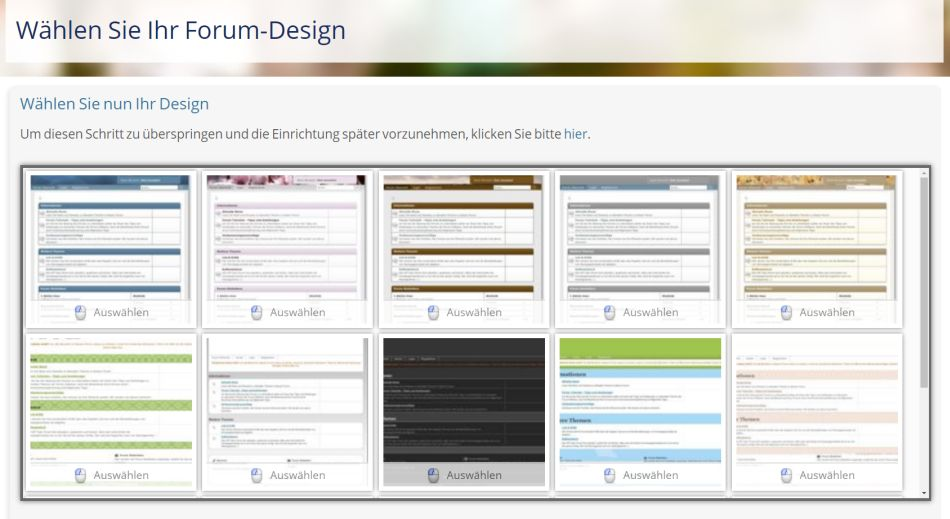Click the title 'Wählen Sie Ihr Forum-Design'

coord(181,30)
